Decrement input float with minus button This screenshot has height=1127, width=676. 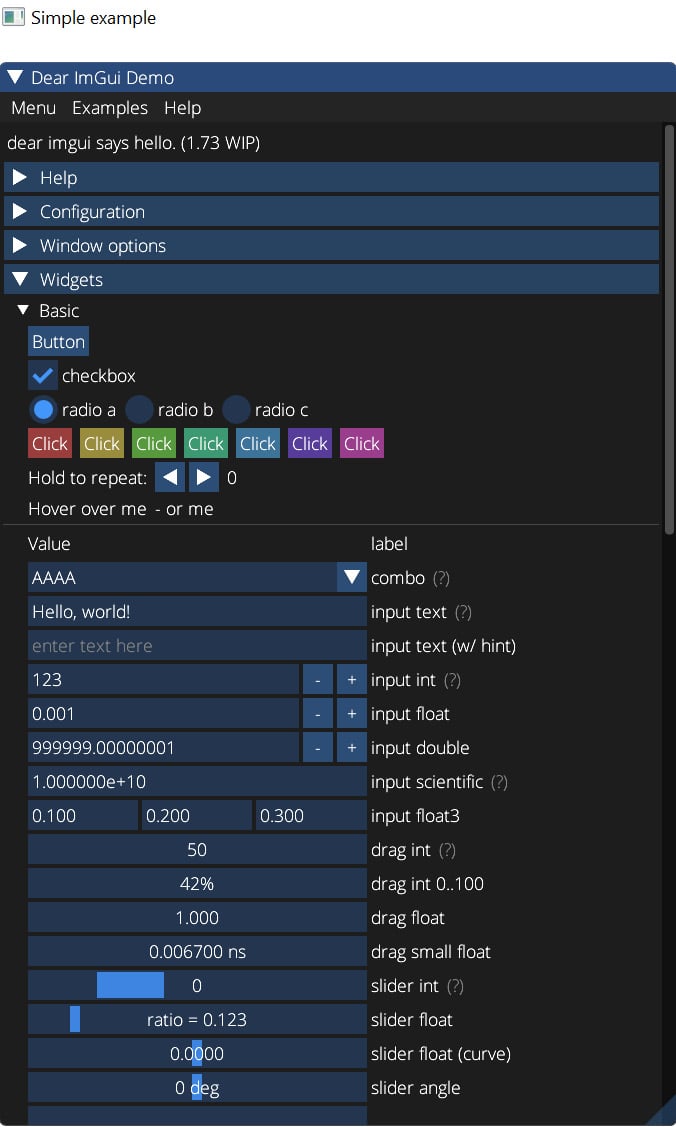click(318, 714)
